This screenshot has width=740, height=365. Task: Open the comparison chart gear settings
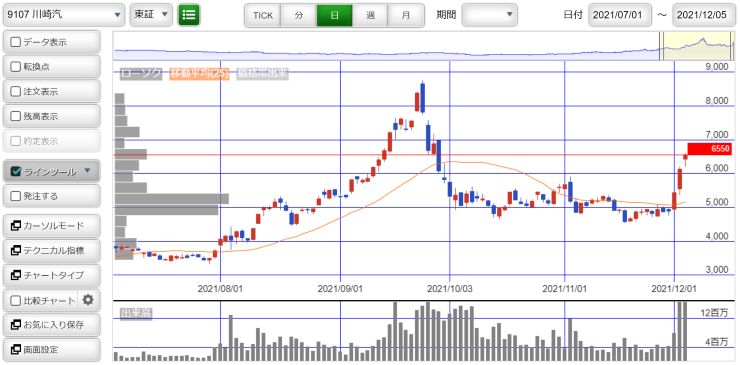pos(88,300)
